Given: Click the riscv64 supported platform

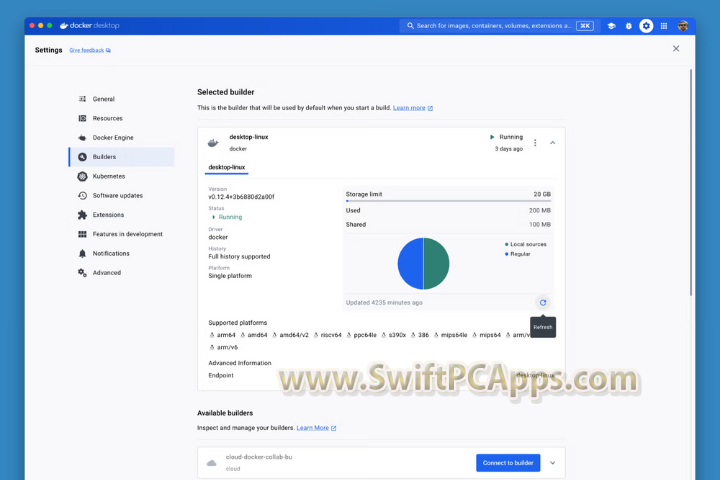Looking at the screenshot, I should point(327,335).
